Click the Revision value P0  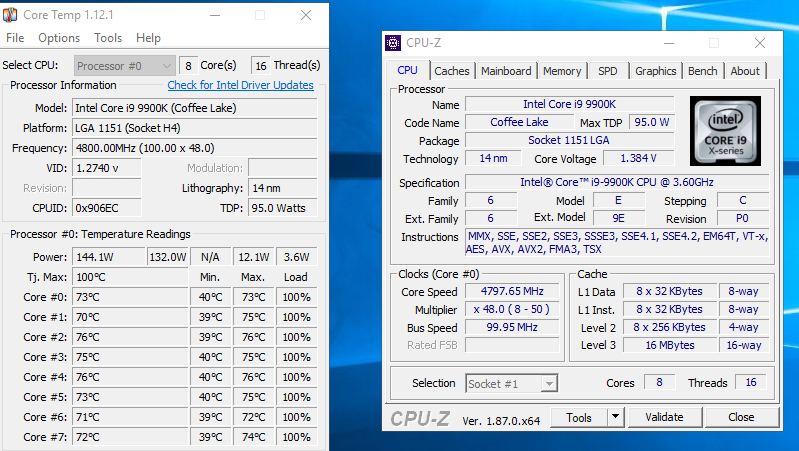point(742,218)
